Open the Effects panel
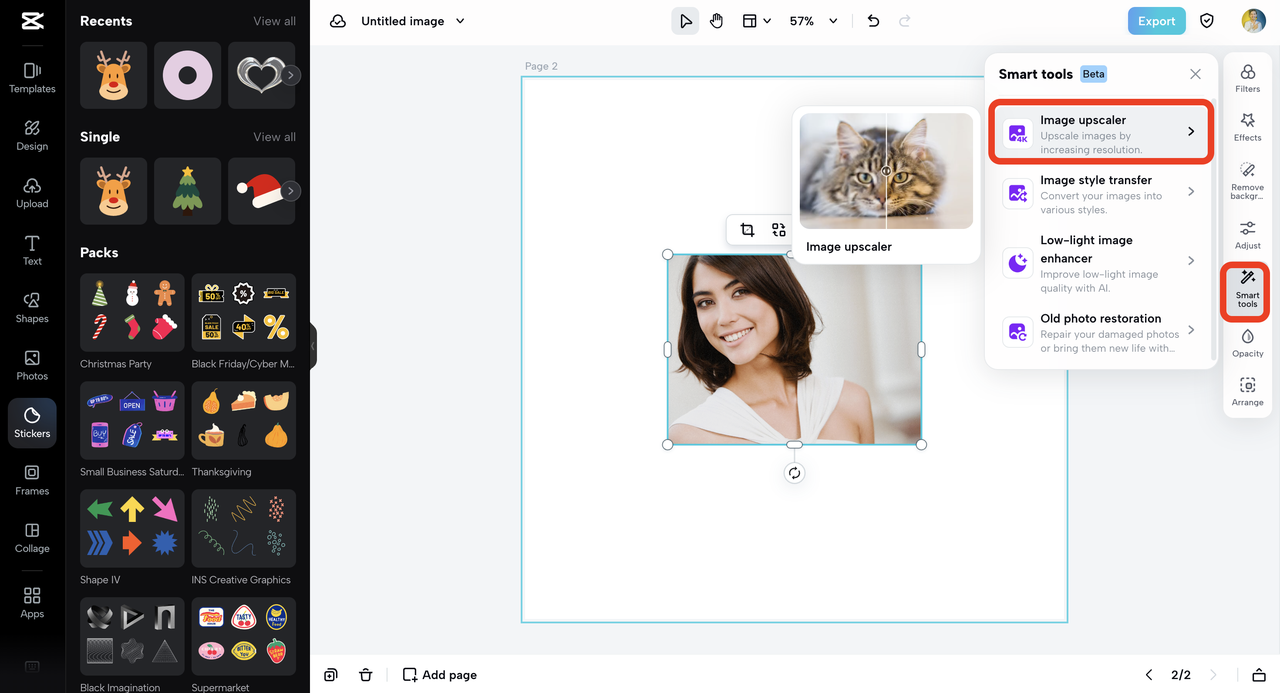This screenshot has height=693, width=1280. point(1247,126)
